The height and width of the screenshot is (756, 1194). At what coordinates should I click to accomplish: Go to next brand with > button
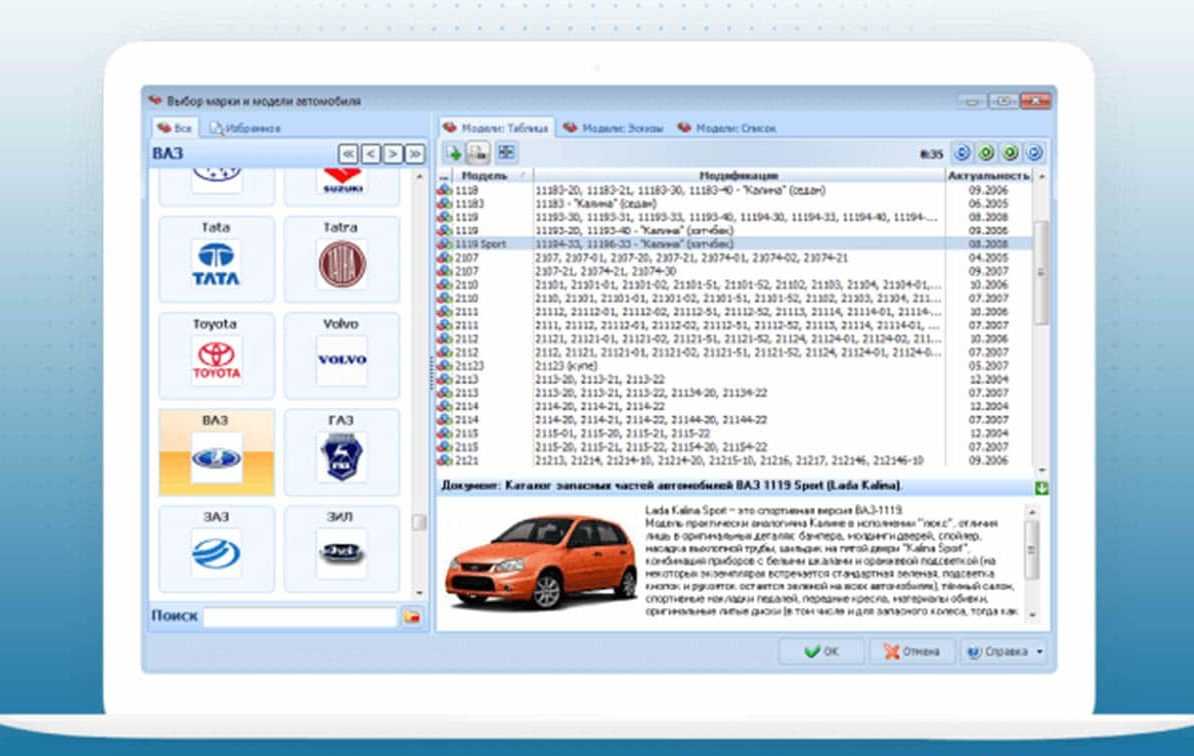(x=393, y=154)
